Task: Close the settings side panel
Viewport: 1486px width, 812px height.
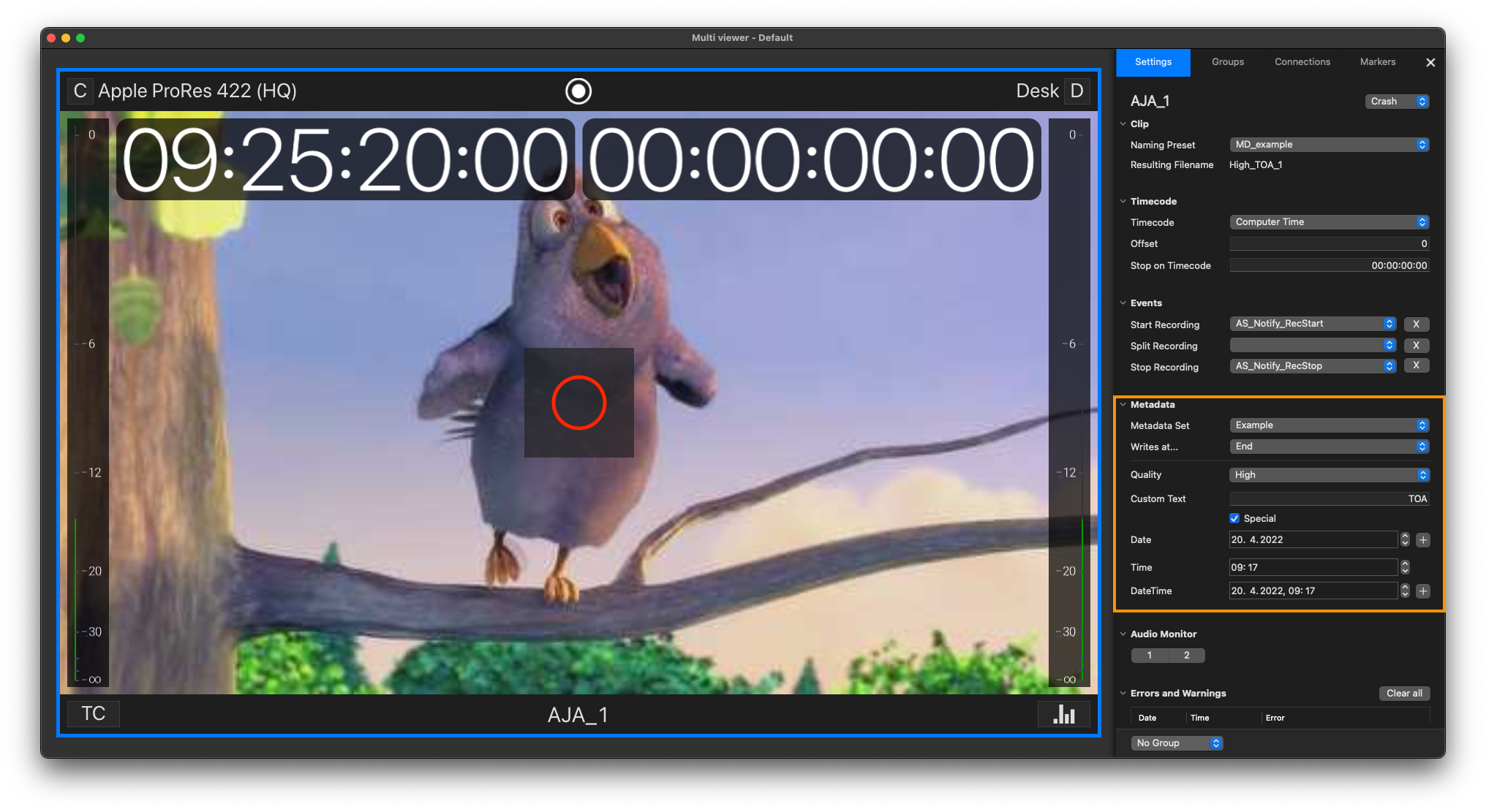Action: coord(1430,62)
